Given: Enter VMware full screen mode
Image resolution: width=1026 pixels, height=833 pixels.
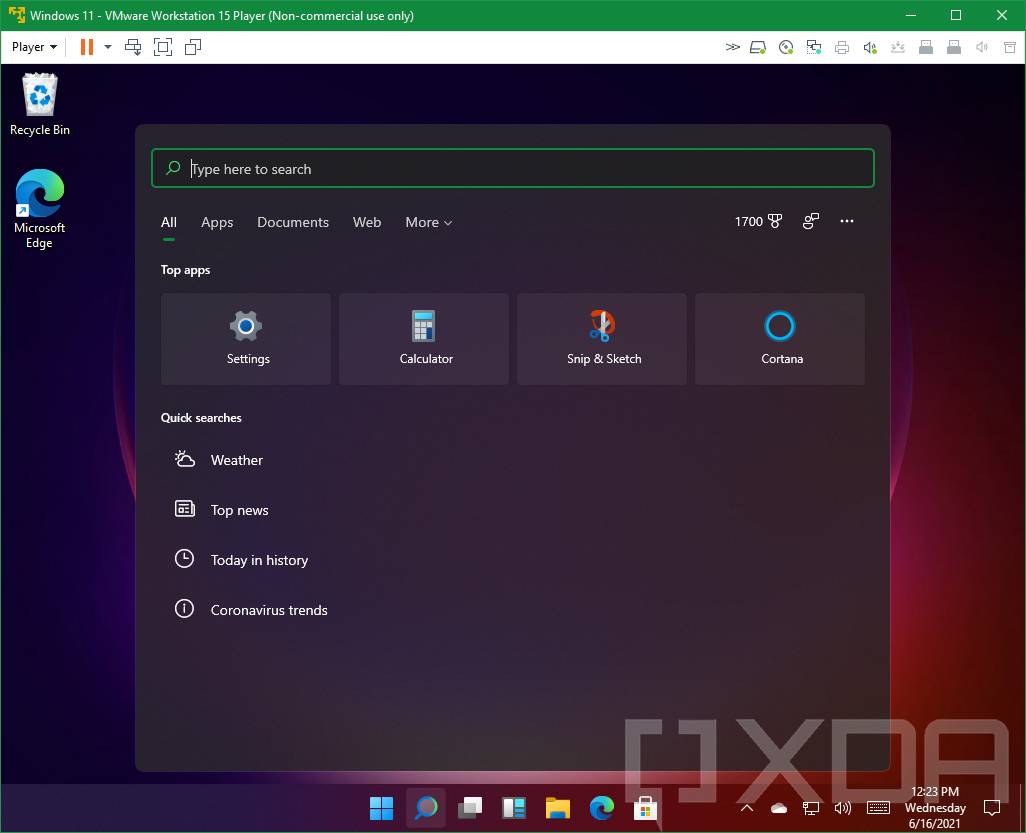Looking at the screenshot, I should [x=163, y=47].
